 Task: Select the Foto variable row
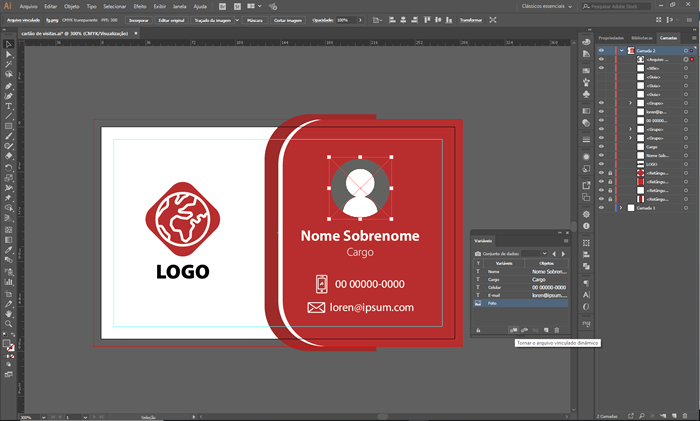tap(521, 303)
